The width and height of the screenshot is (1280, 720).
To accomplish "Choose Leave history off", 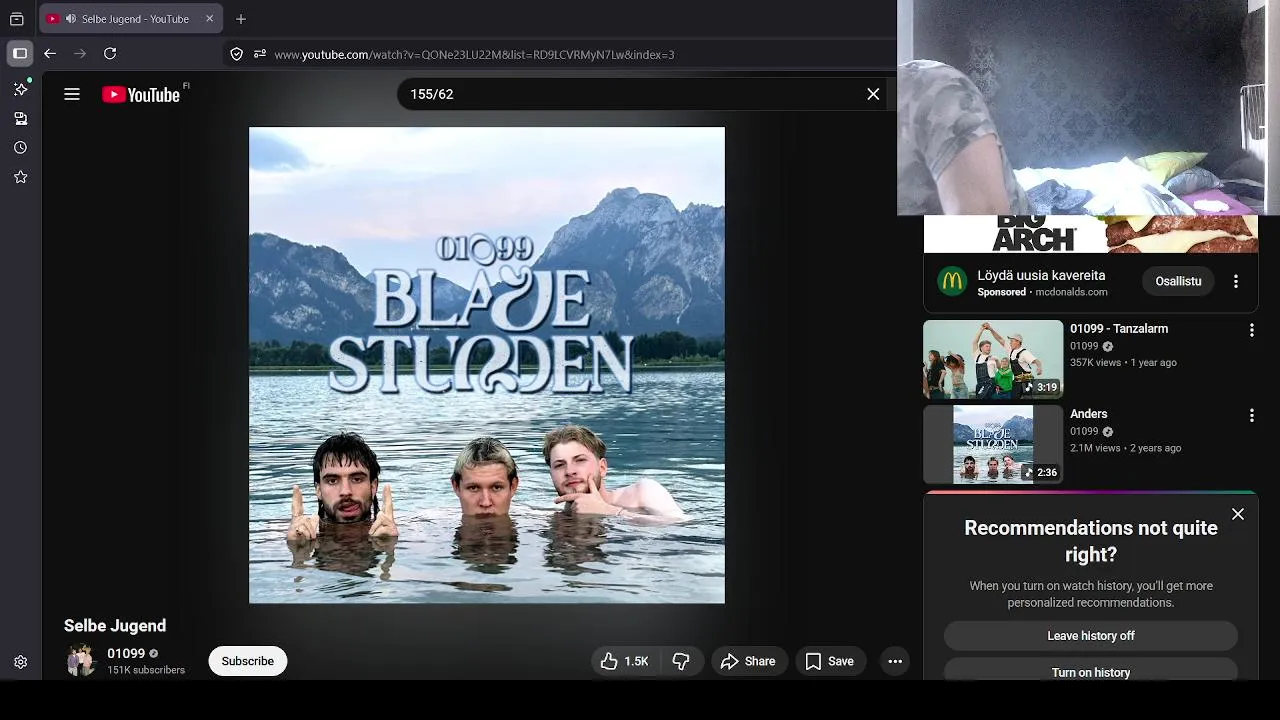I will [1091, 636].
